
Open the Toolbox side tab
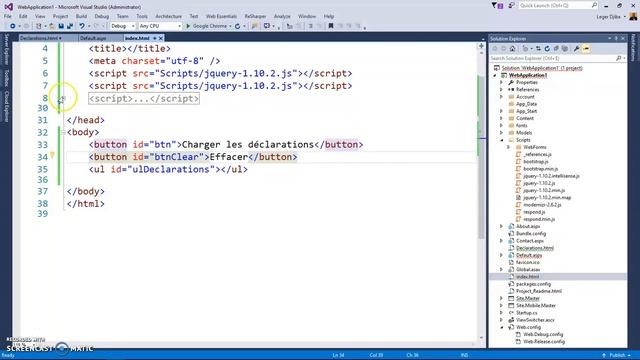click(x=7, y=78)
